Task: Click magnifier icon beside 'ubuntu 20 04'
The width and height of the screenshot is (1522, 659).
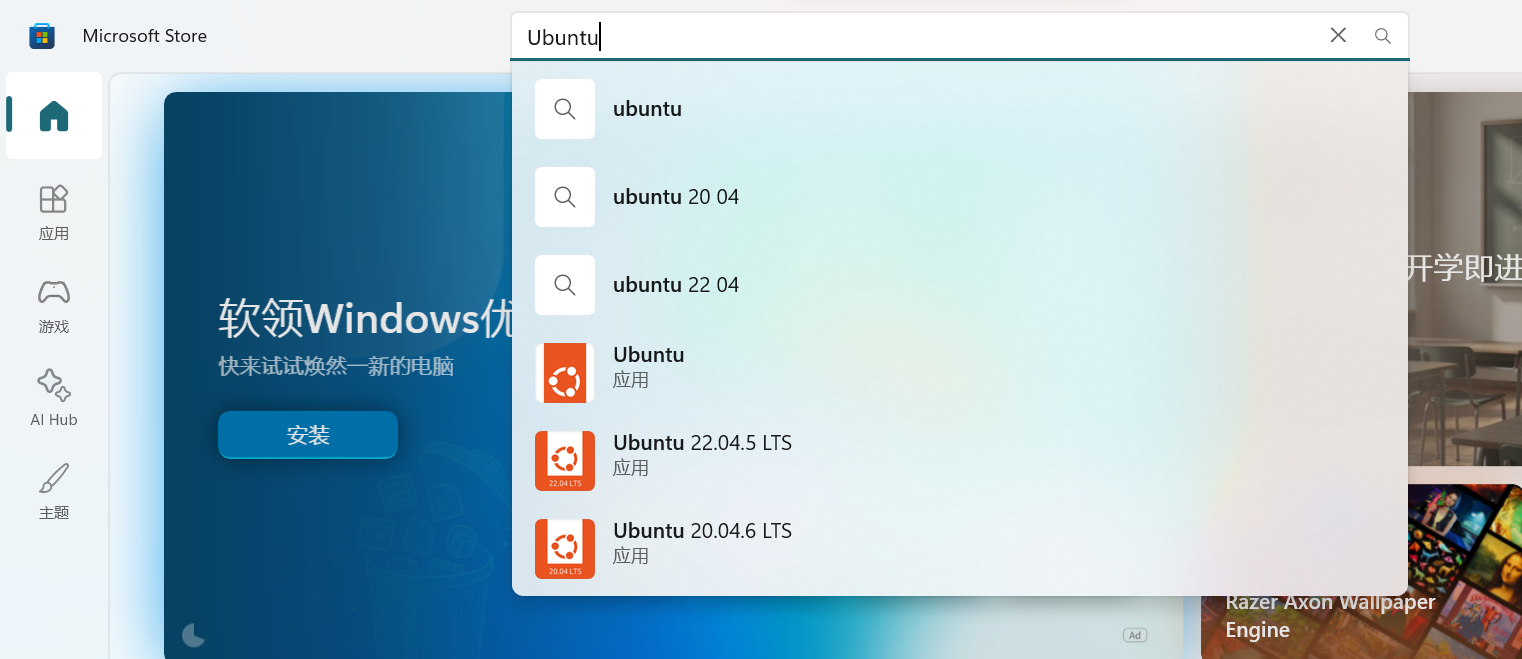Action: point(565,197)
